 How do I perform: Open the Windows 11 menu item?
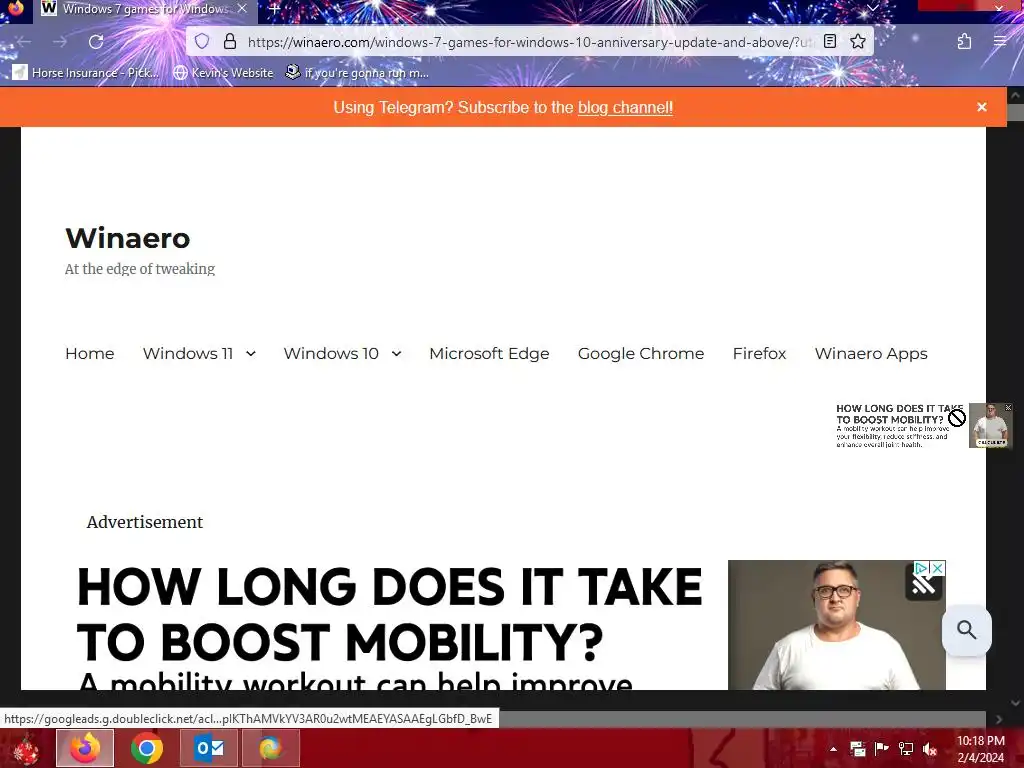click(188, 353)
